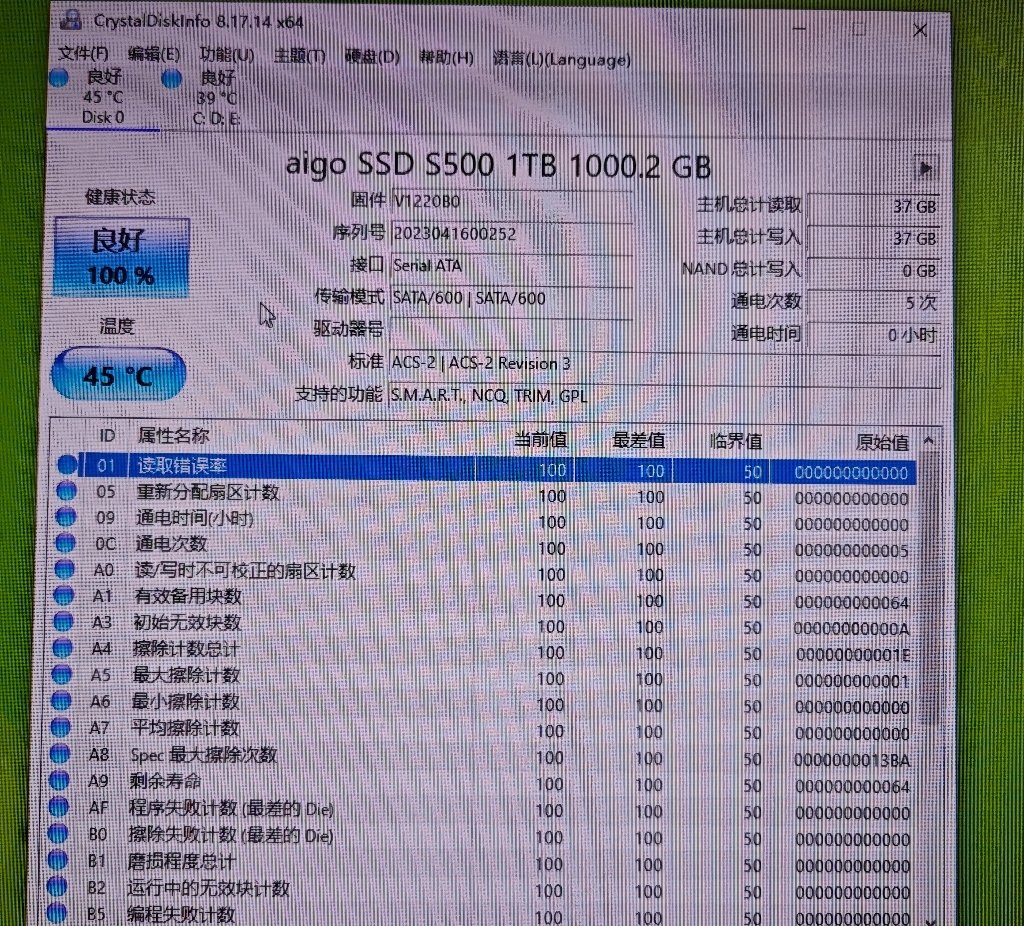
Task: Select row B0 擦除失败计数 (最差的 Die)
Action: [x=487, y=837]
